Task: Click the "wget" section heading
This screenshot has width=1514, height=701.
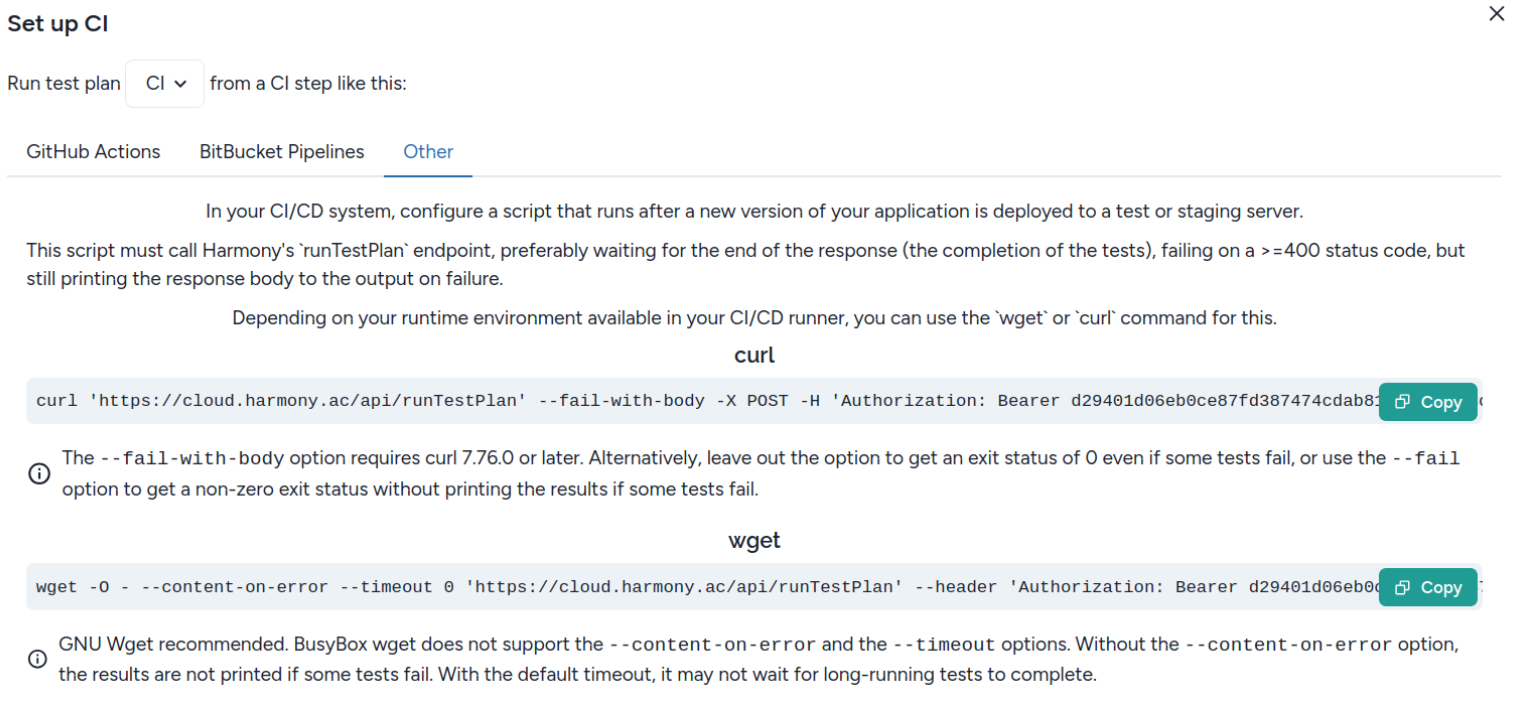Action: (754, 541)
